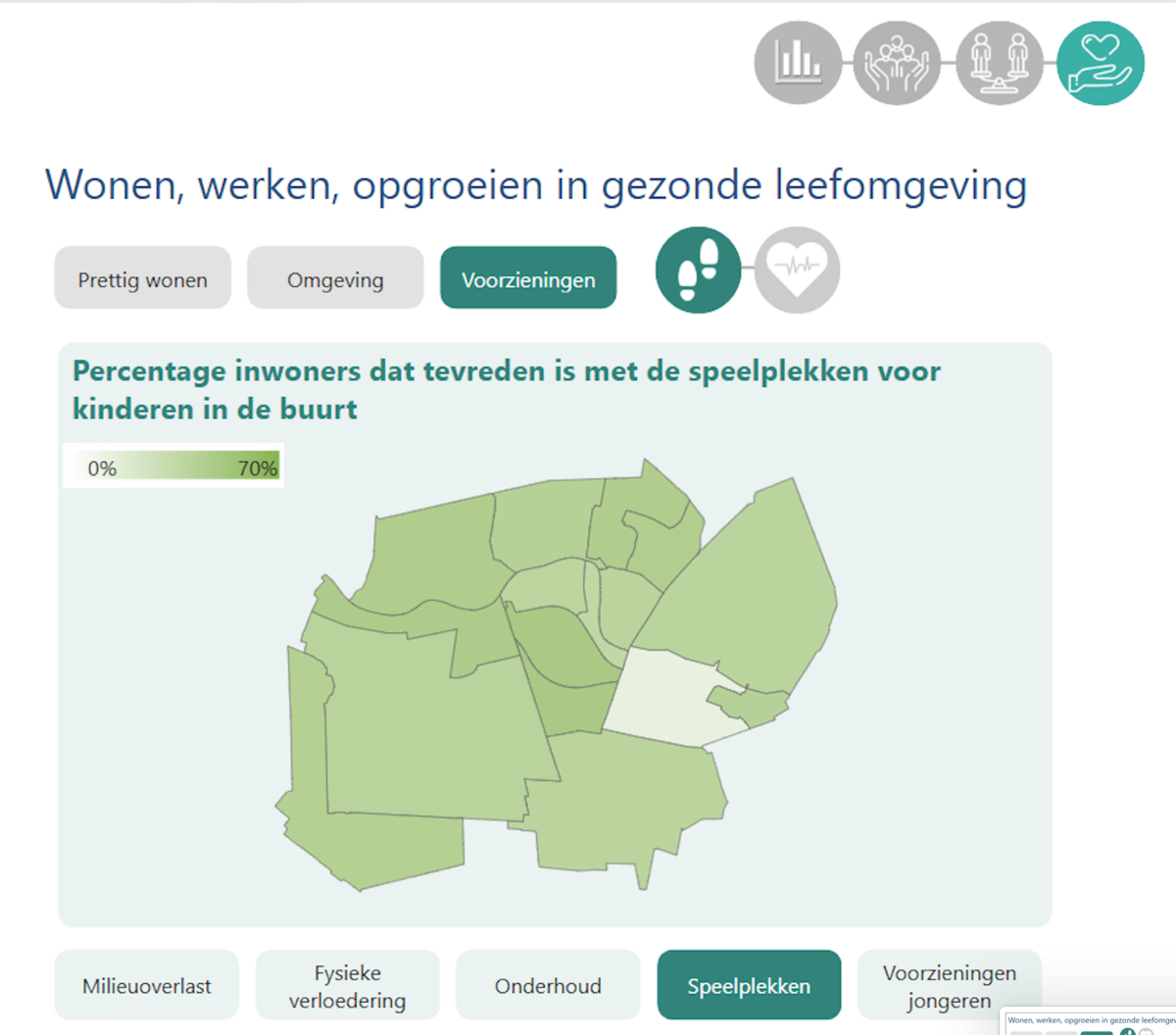Click the footprints icon
Screen dimensions: 1176x1035
point(698,271)
